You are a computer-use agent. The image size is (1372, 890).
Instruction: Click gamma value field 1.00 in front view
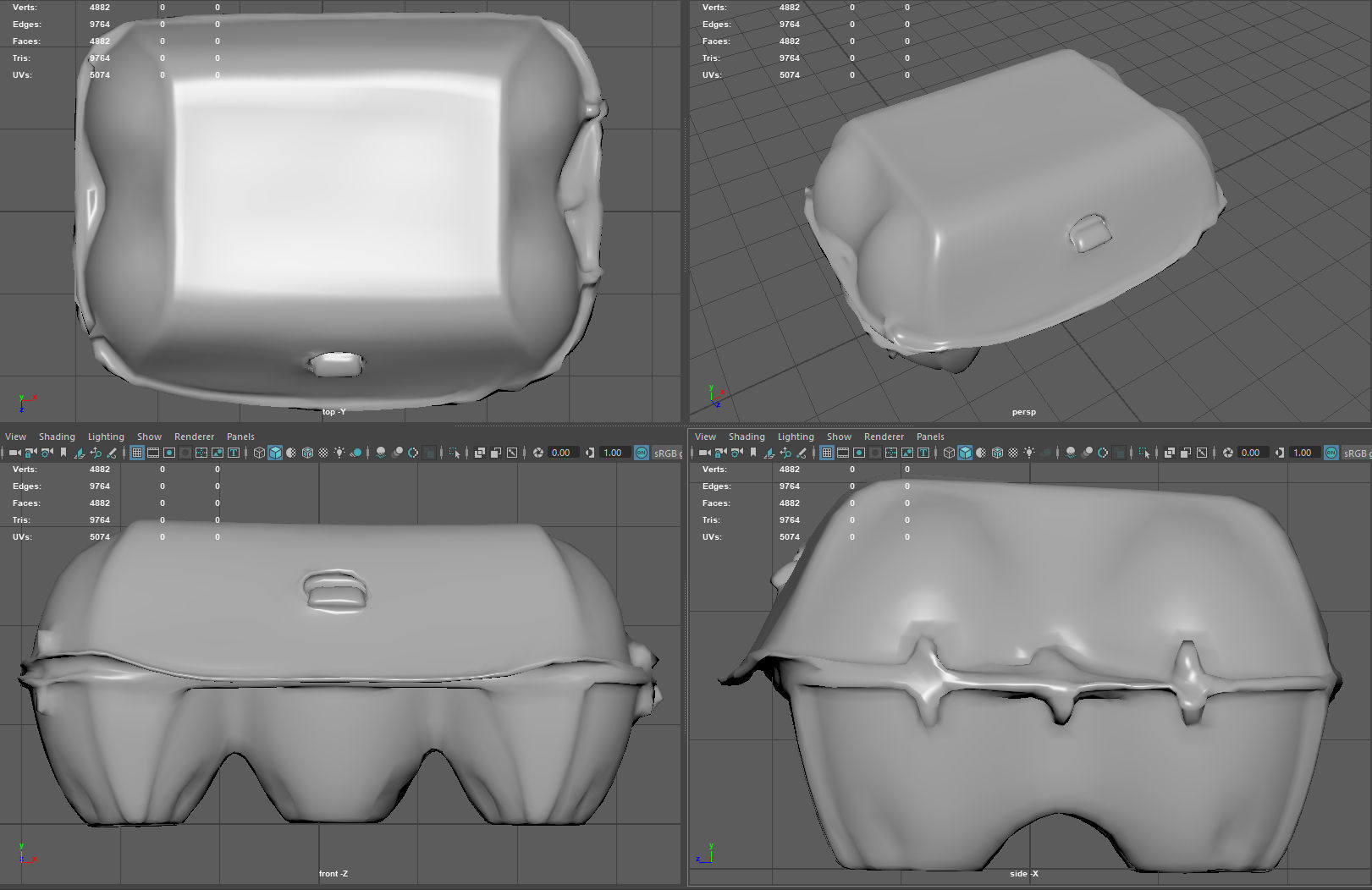click(615, 453)
